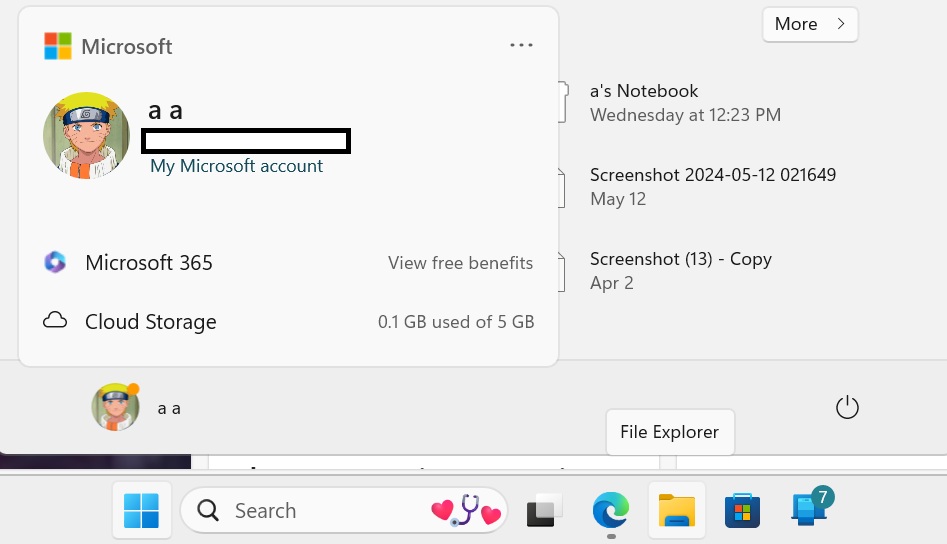Click Microsoft 365 label
Viewport: 947px width, 544px height.
pyautogui.click(x=149, y=263)
